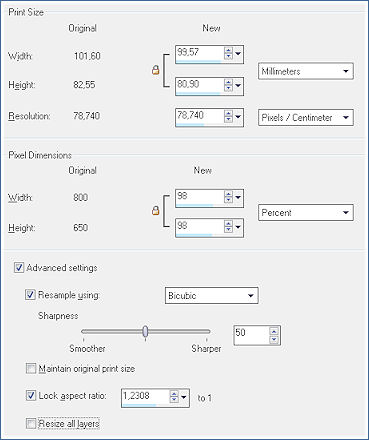
Task: Open slider popup arrow beside pixel Height field
Action: click(x=238, y=227)
